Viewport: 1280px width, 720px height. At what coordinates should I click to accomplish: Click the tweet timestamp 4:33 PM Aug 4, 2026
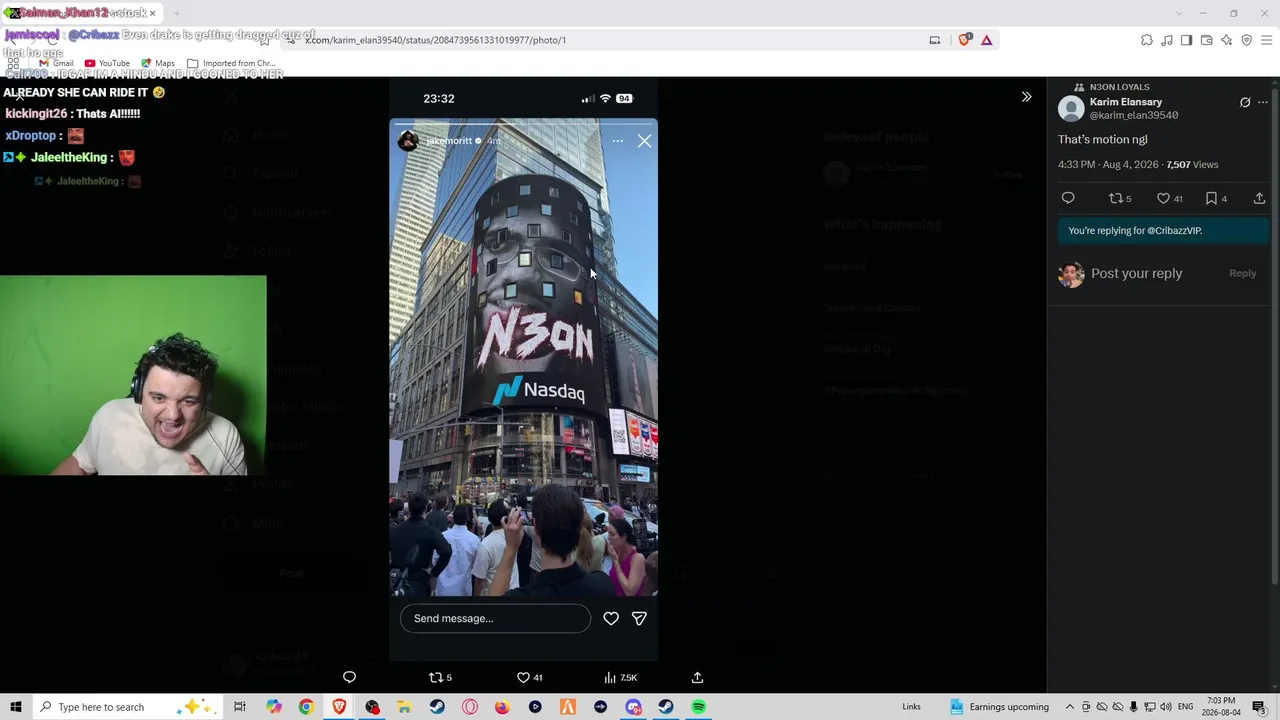(x=1108, y=164)
